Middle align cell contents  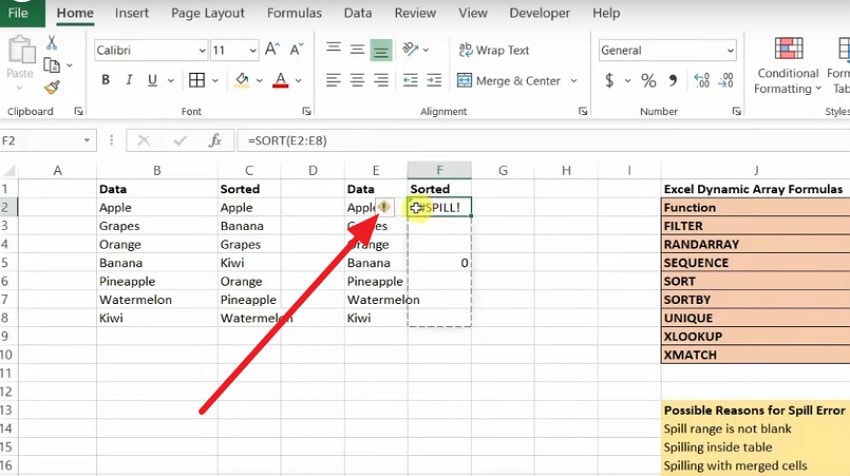[357, 50]
